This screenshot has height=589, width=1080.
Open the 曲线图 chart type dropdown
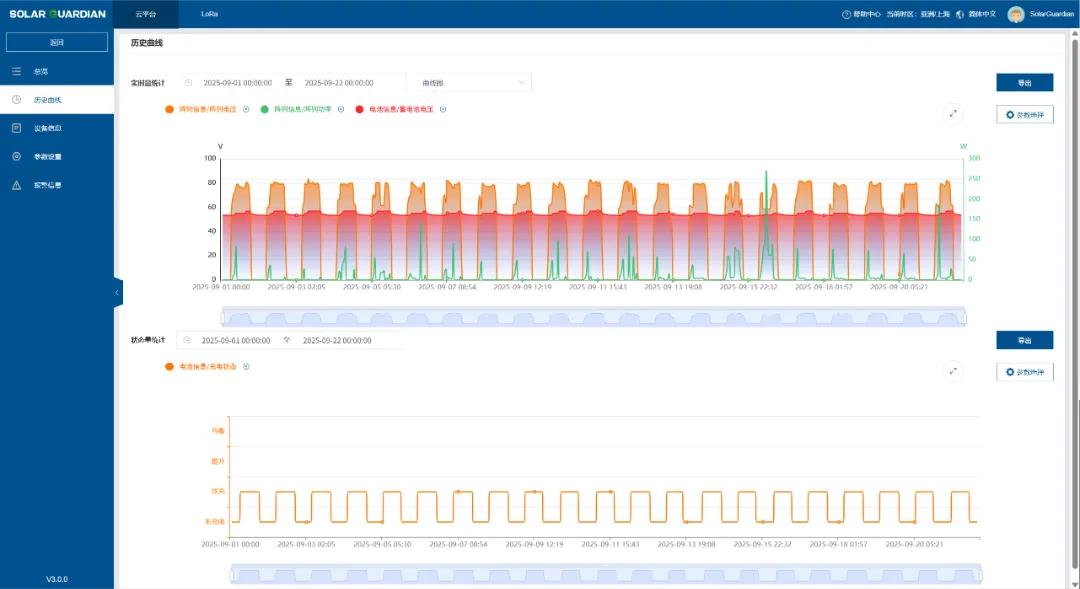(473, 83)
